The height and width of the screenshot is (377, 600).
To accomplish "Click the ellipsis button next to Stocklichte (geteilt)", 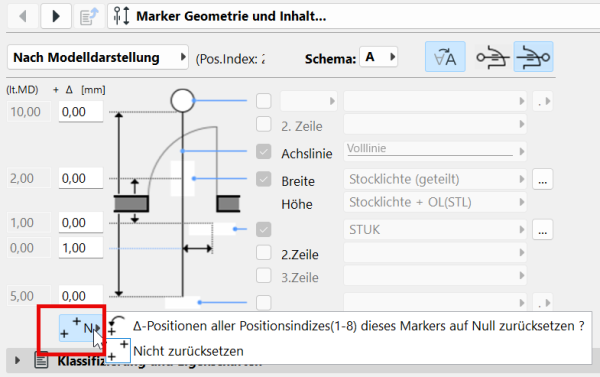I will point(542,179).
